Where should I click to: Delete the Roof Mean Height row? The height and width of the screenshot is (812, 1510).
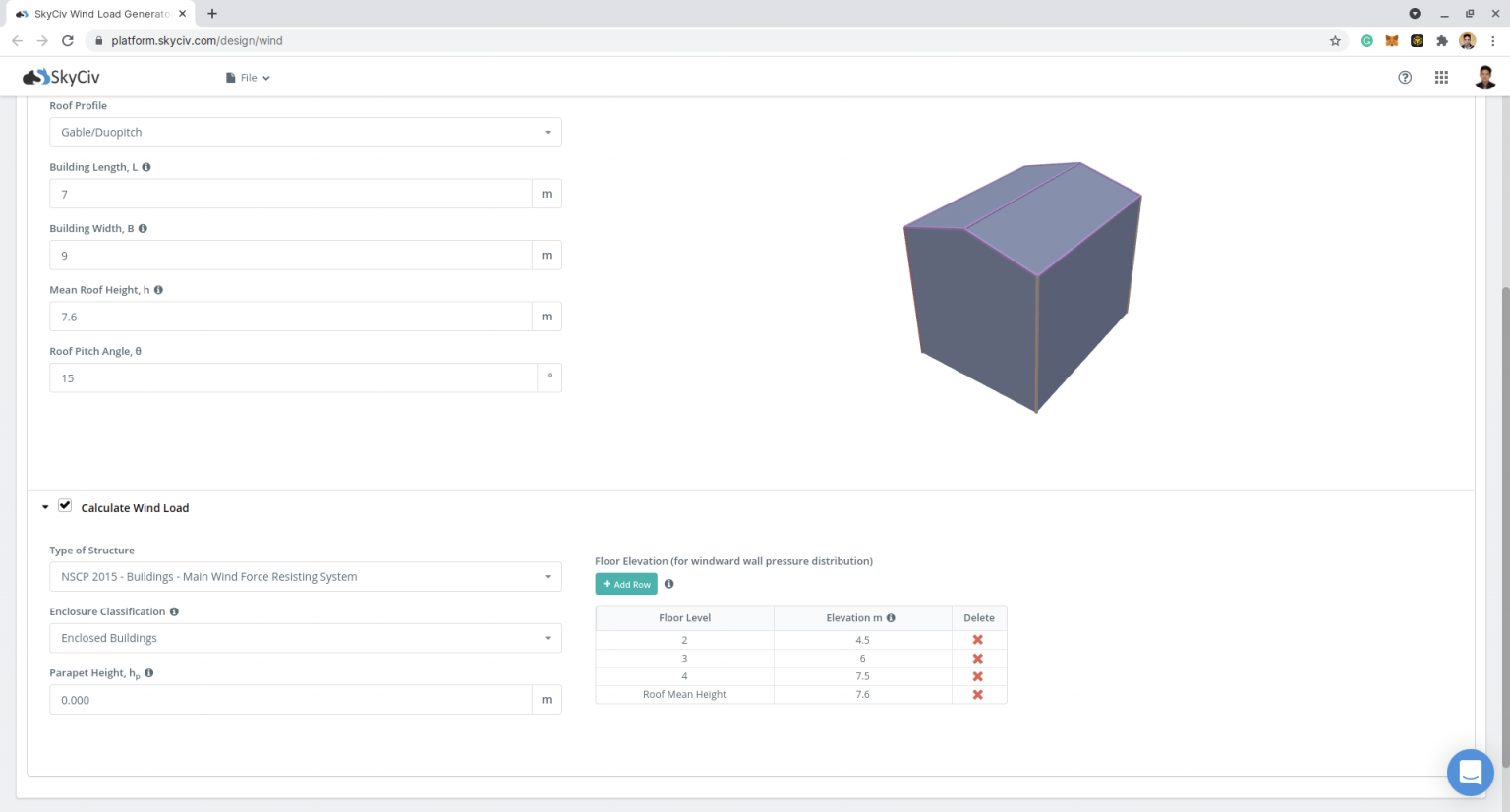978,695
